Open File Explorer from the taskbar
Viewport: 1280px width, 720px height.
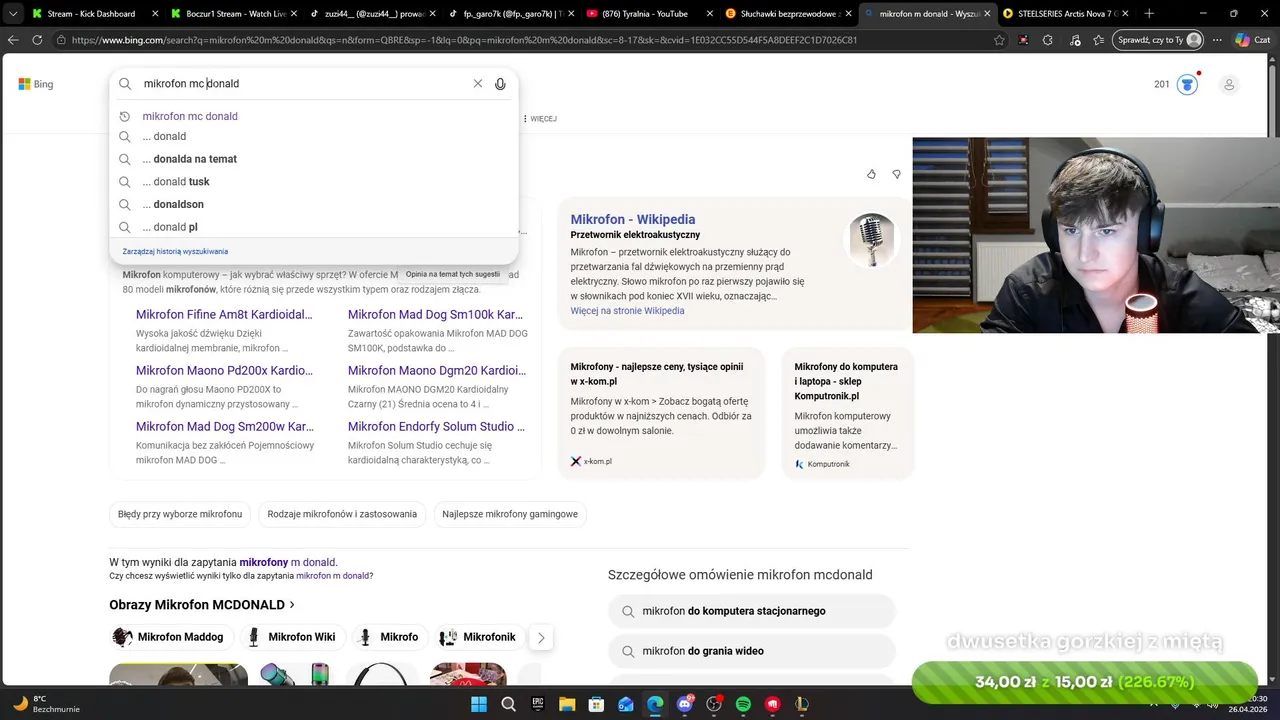(x=567, y=704)
